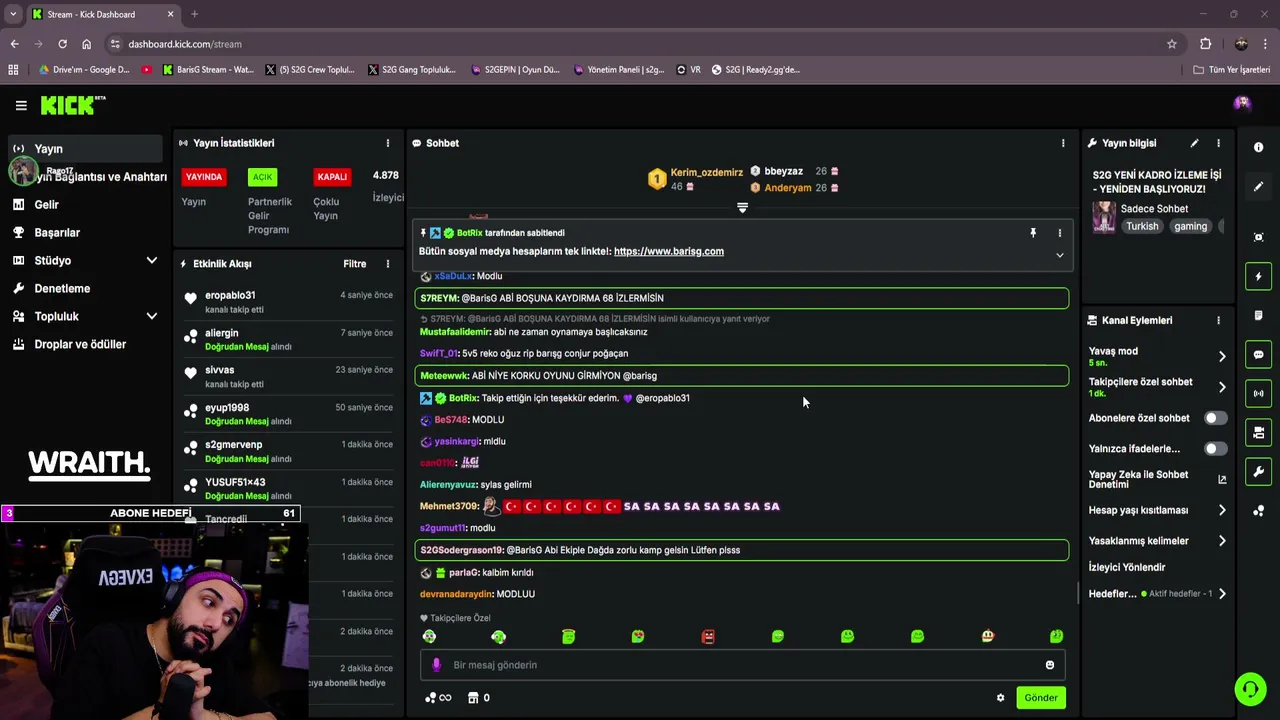Open emoji picker in message box

click(x=1049, y=665)
